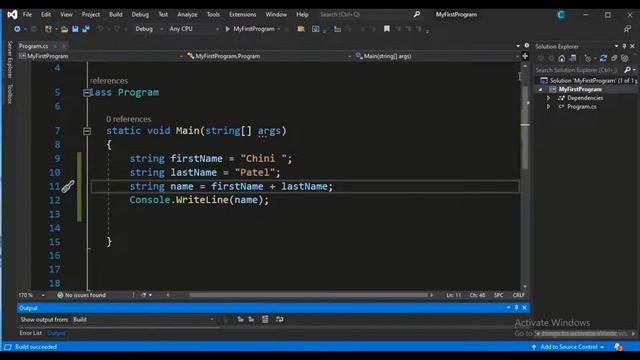Toggle the bookmark icon in the toolbar
The height and width of the screenshot is (360, 640).
pyautogui.click(x=387, y=29)
